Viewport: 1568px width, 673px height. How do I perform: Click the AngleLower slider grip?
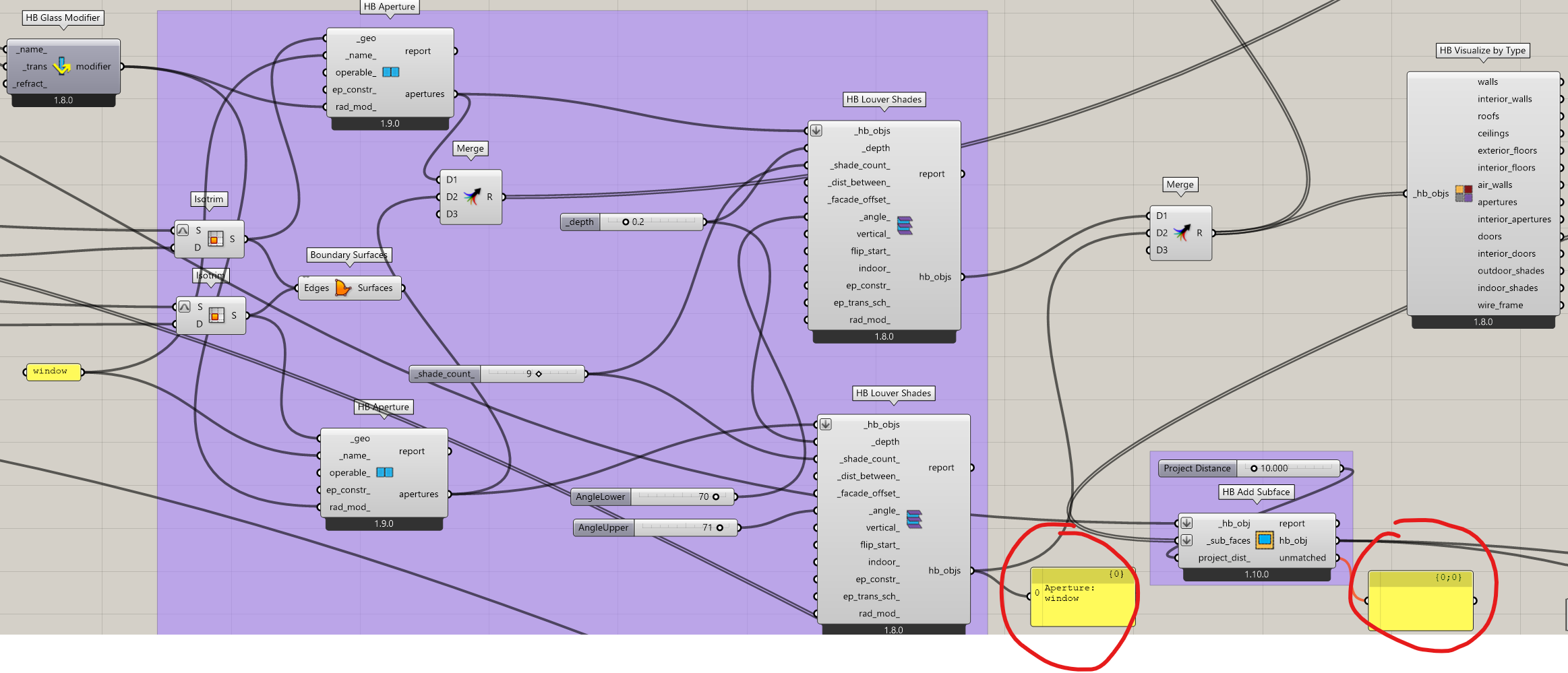tap(716, 497)
